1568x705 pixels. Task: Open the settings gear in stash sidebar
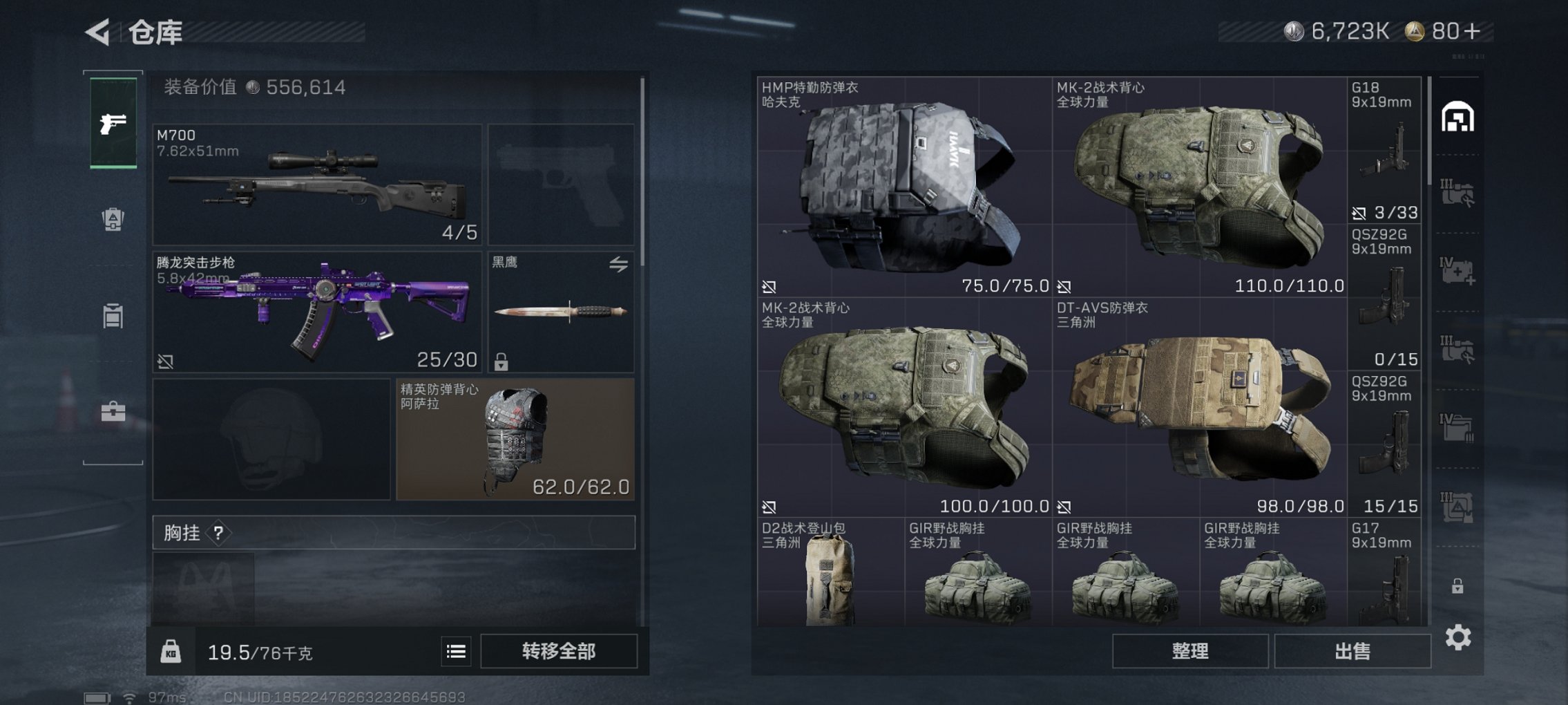pos(1457,637)
